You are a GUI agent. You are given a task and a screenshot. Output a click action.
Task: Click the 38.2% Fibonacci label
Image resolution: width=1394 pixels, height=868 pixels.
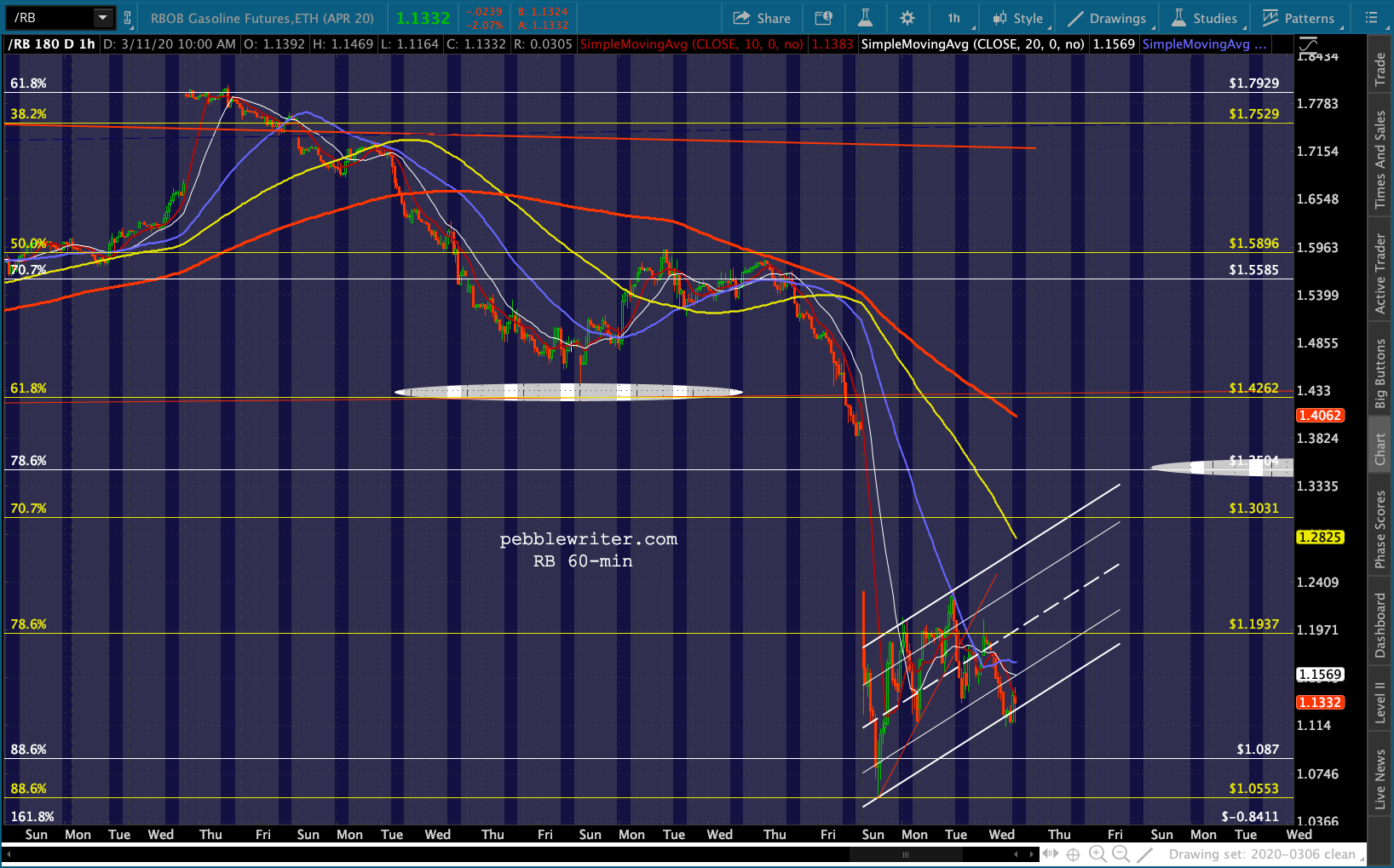click(x=28, y=113)
